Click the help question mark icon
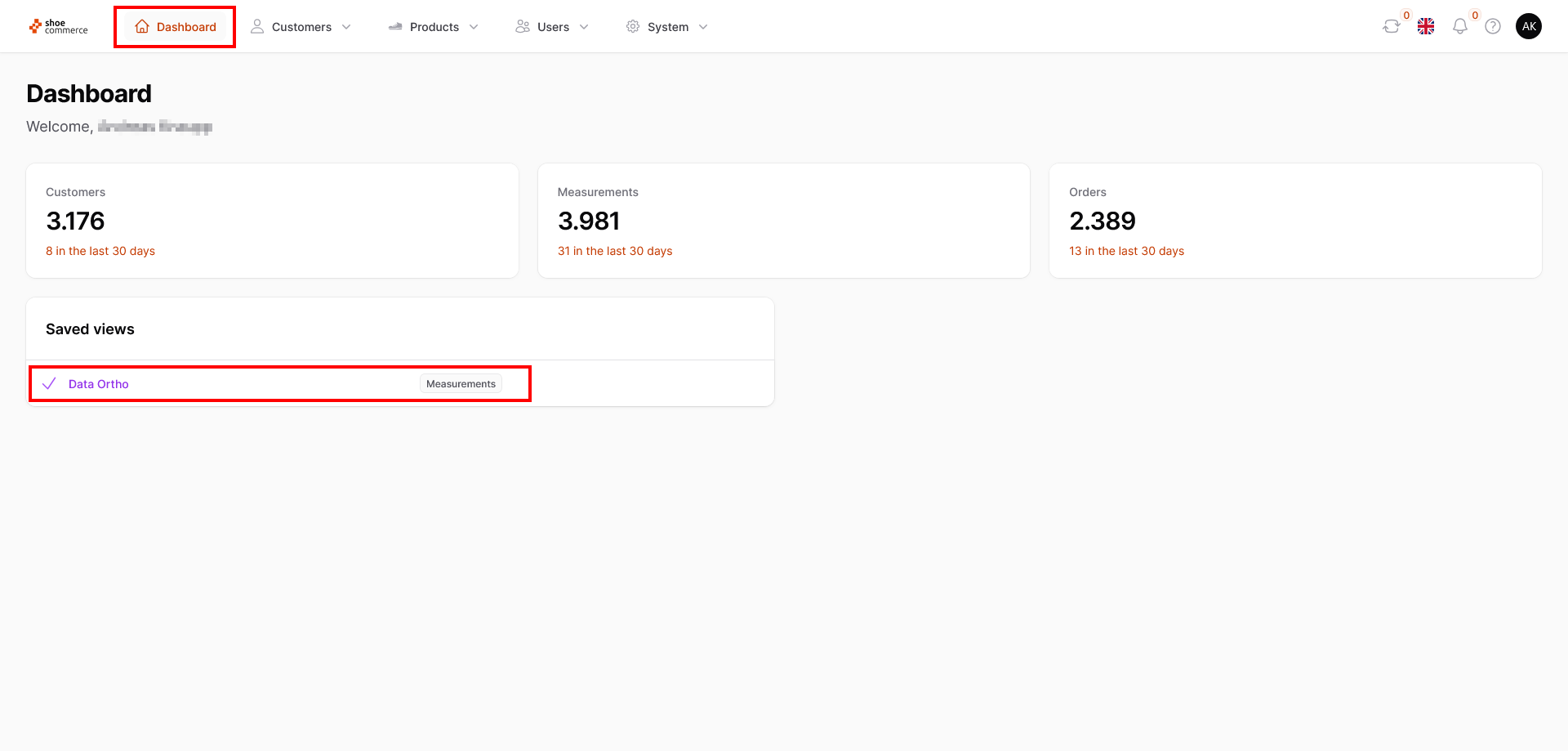 1493,27
